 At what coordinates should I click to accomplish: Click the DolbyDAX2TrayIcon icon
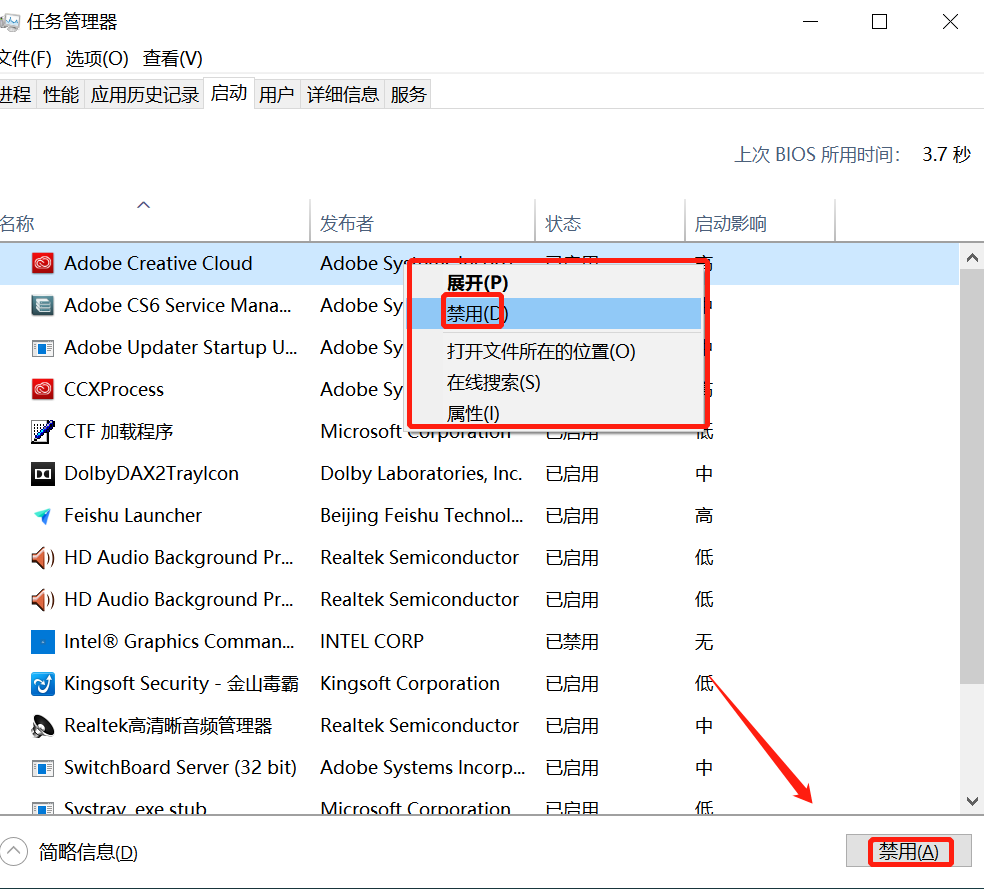[42, 474]
